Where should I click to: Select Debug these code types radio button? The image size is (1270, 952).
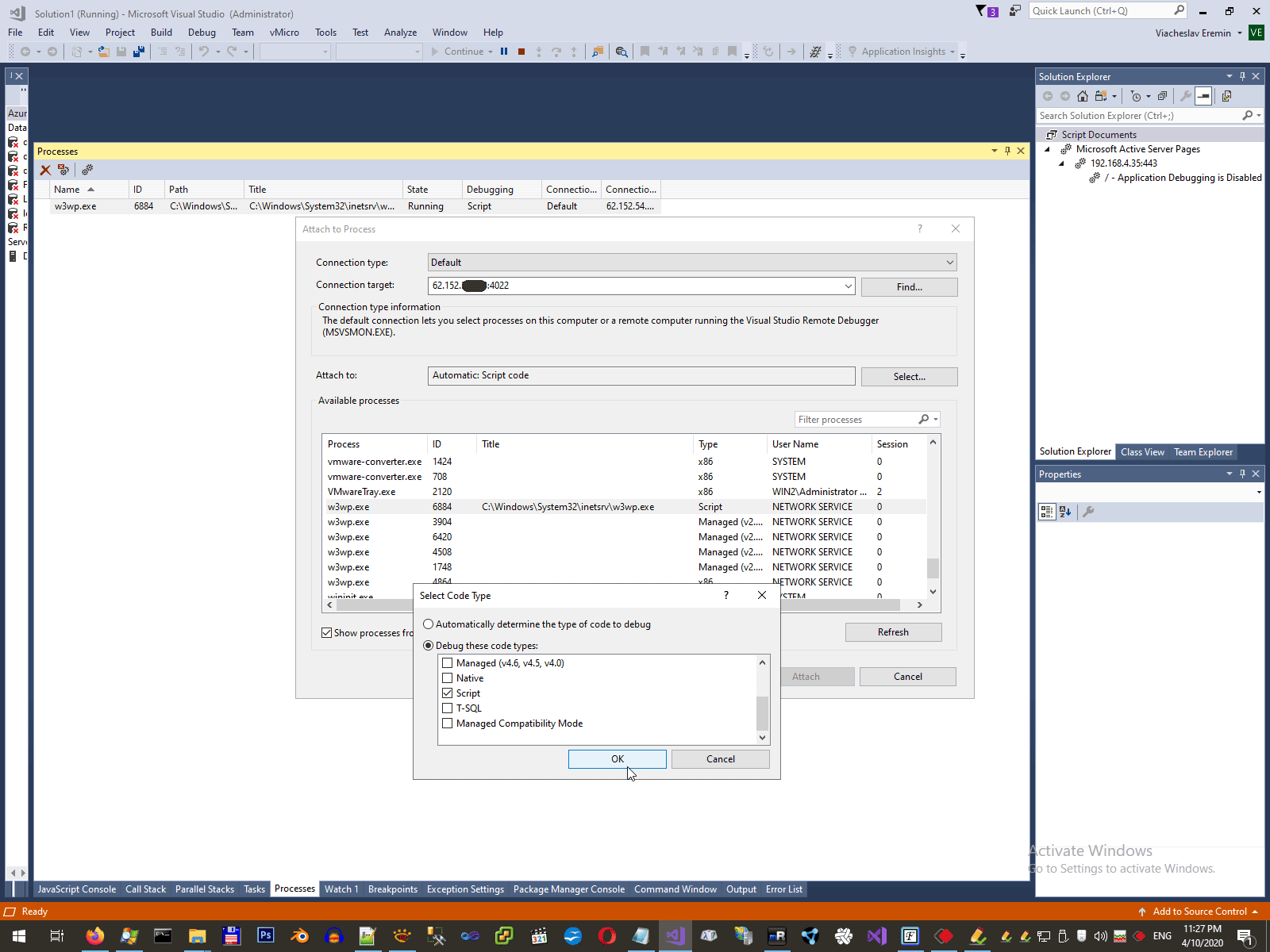tap(429, 646)
